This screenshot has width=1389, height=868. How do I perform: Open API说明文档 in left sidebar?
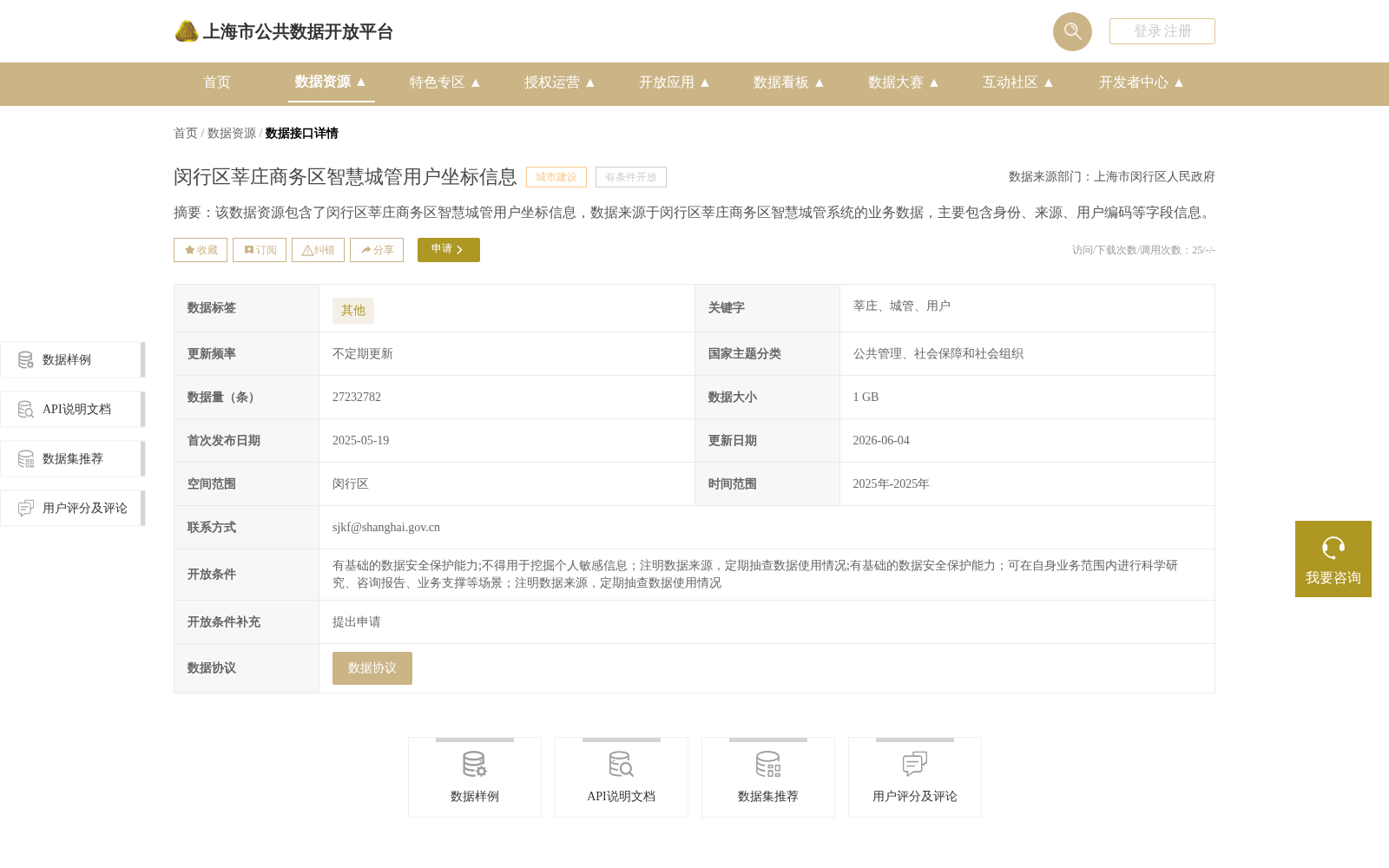pos(72,410)
